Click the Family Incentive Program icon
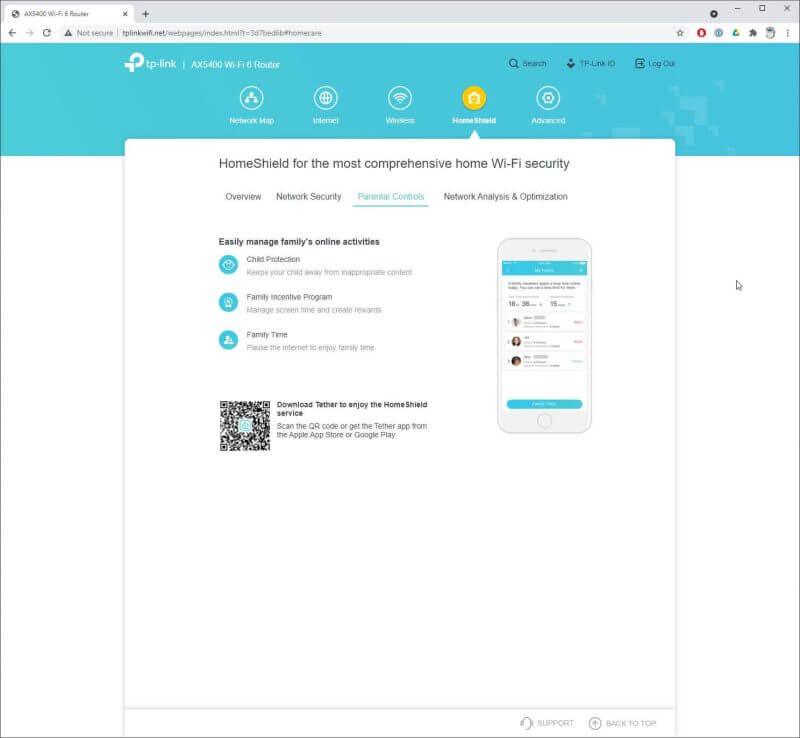The image size is (800, 738). click(x=229, y=303)
